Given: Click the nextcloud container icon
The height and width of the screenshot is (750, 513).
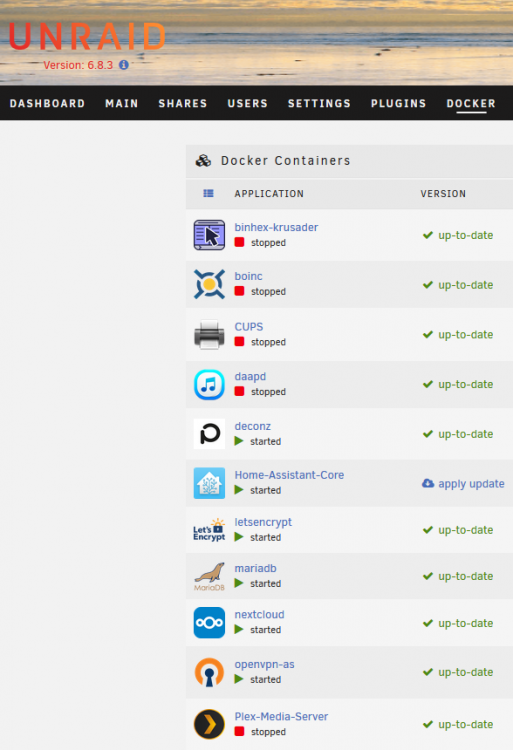Looking at the screenshot, I should pyautogui.click(x=209, y=622).
